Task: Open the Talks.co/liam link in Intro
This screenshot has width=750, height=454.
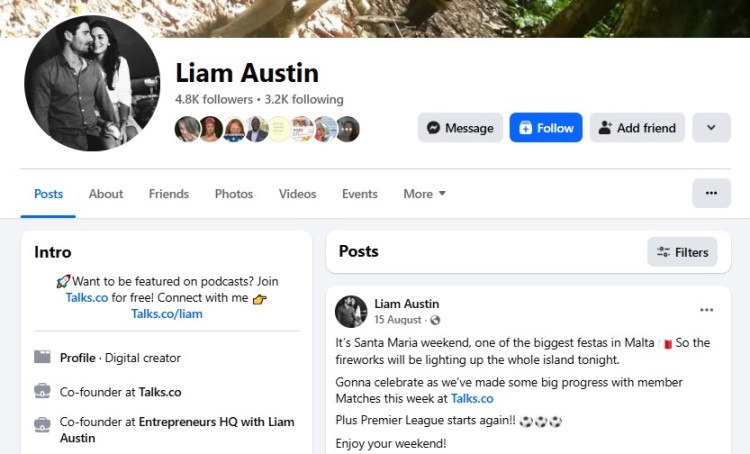Action: coord(167,314)
